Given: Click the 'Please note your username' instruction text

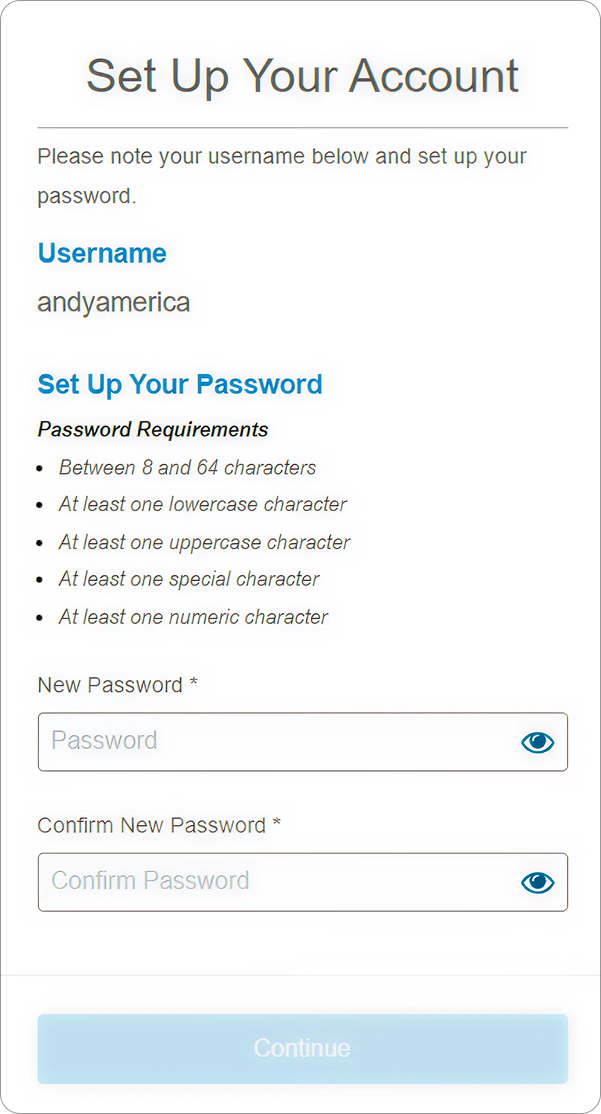Looking at the screenshot, I should (281, 158).
